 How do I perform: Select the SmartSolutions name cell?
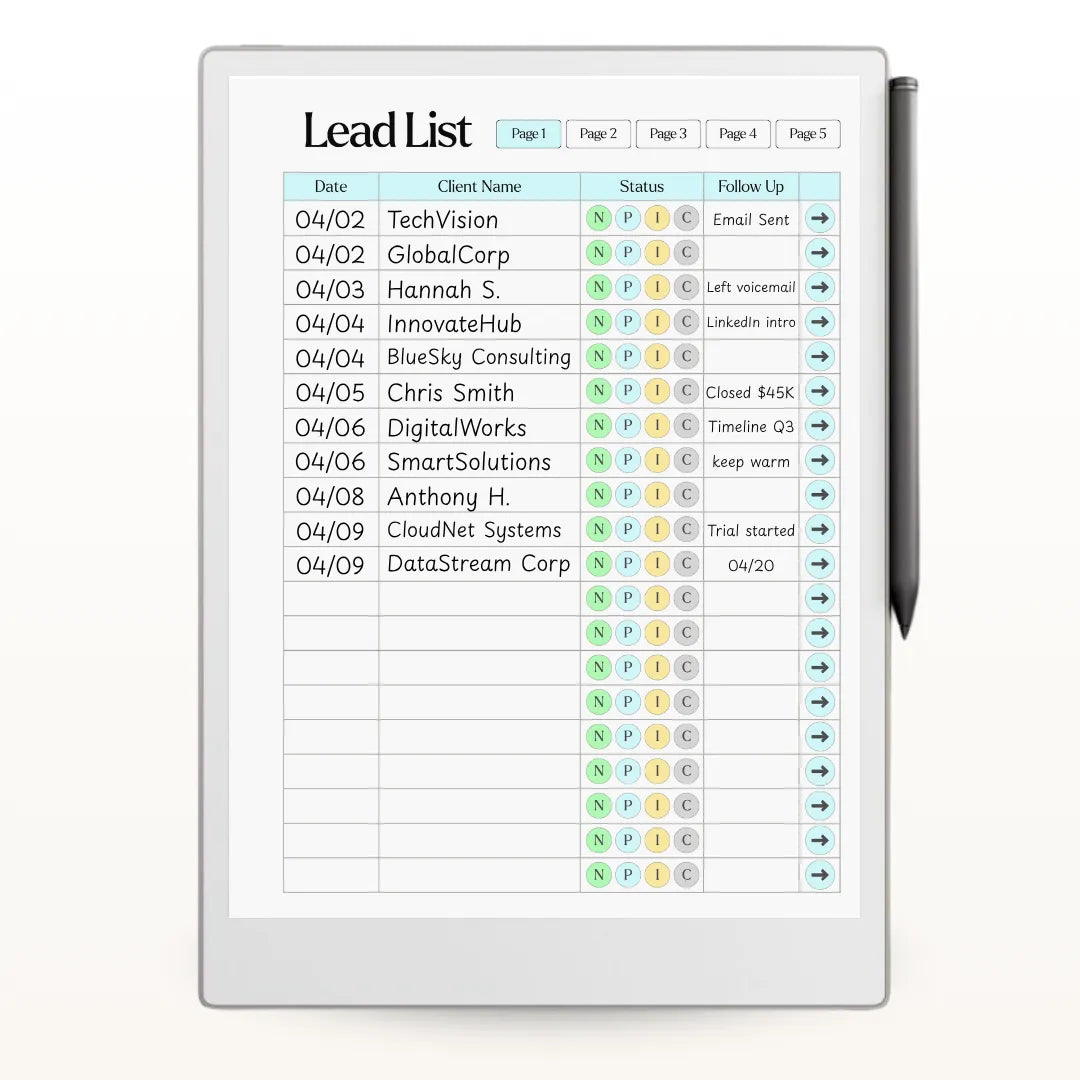point(479,461)
